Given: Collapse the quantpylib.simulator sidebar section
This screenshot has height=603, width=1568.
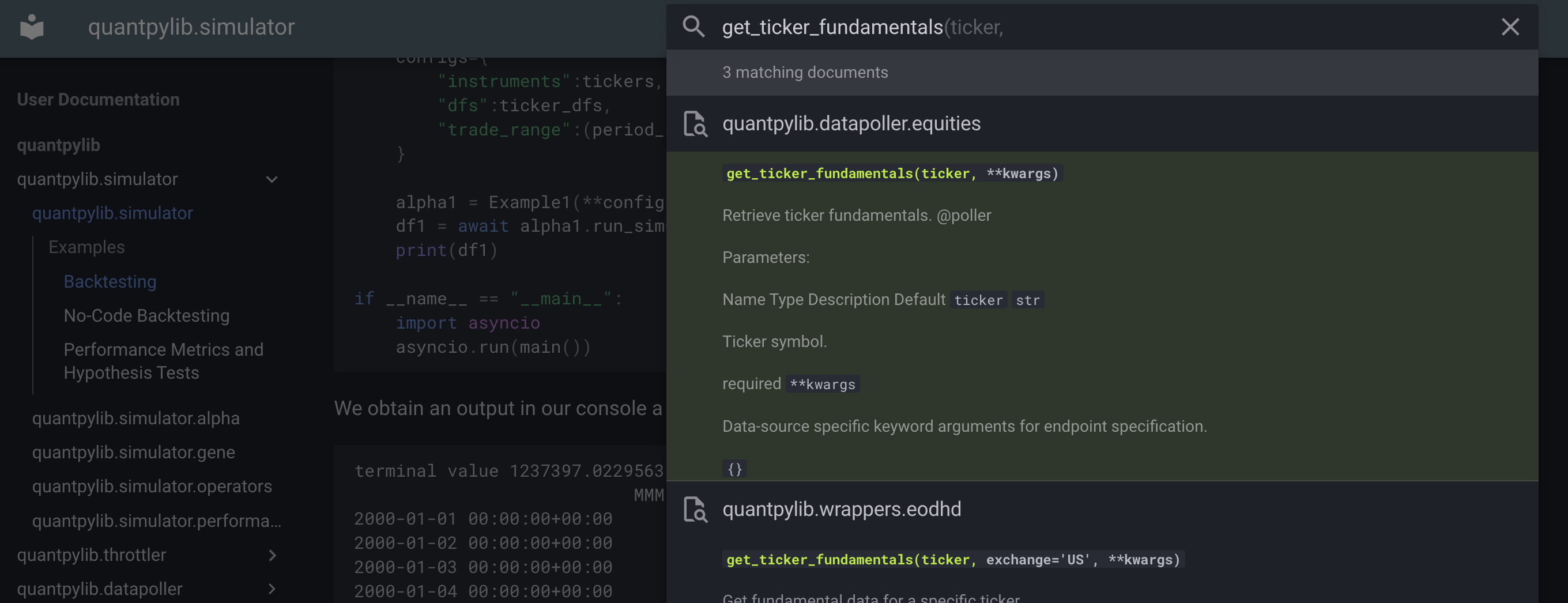Looking at the screenshot, I should (x=272, y=179).
